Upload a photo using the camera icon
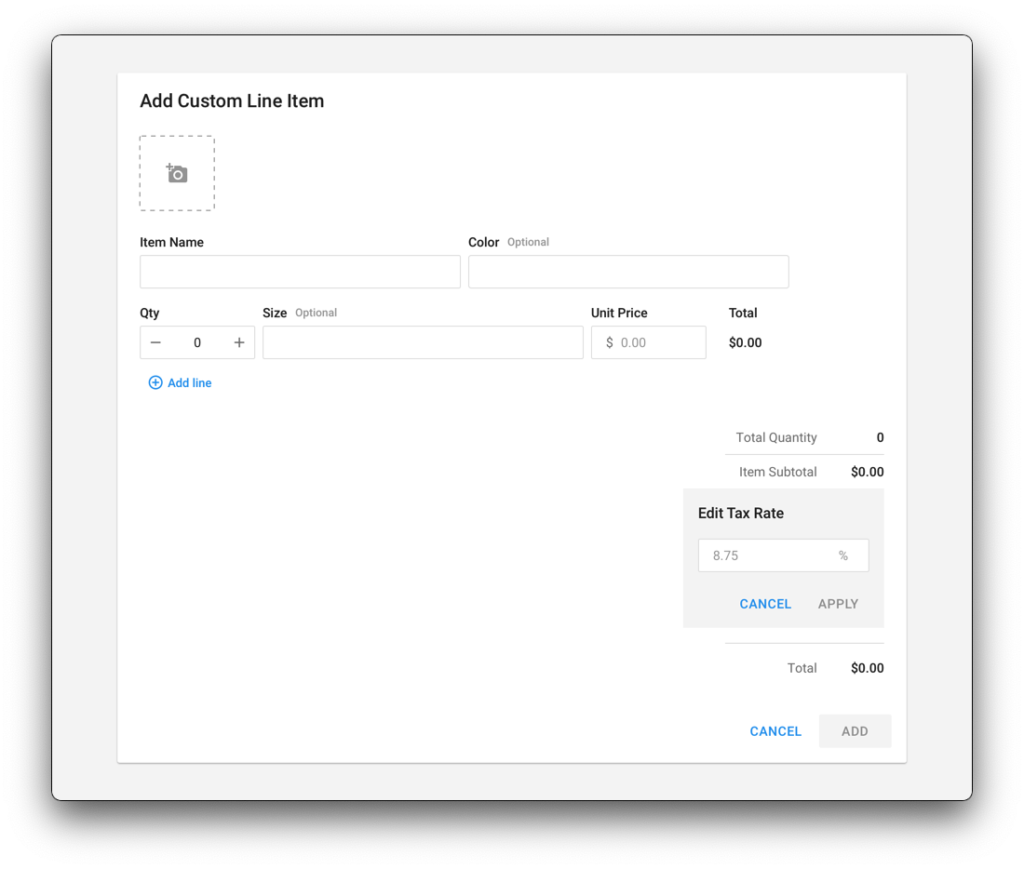 (177, 174)
